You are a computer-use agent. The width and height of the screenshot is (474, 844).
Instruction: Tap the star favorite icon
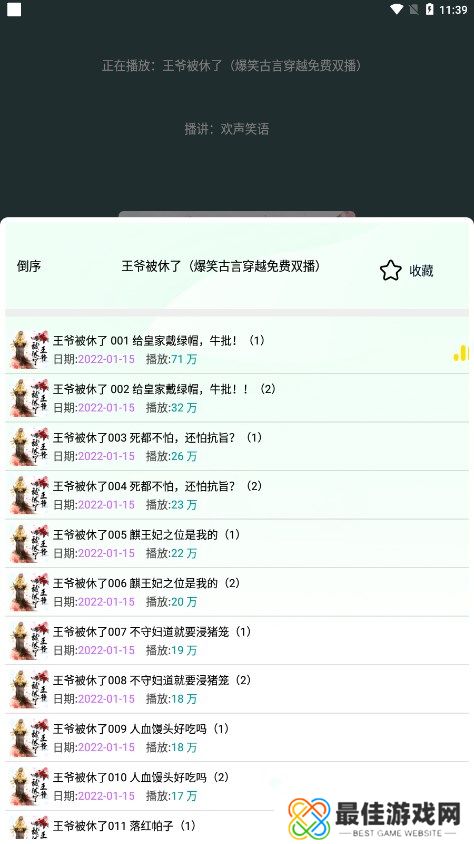click(391, 270)
